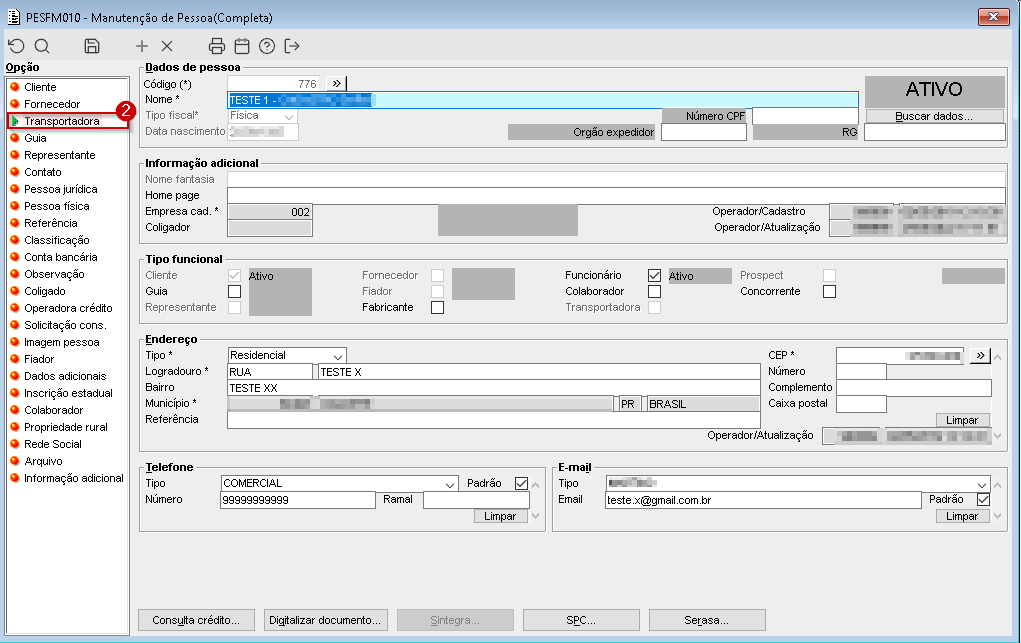This screenshot has width=1021, height=643.
Task: Click the exit door toolbar icon
Action: click(292, 46)
